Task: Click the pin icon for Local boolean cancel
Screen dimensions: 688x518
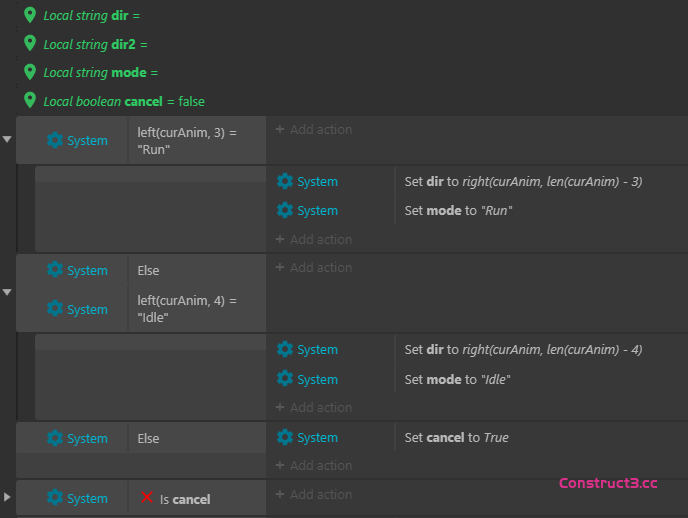Action: (x=30, y=101)
